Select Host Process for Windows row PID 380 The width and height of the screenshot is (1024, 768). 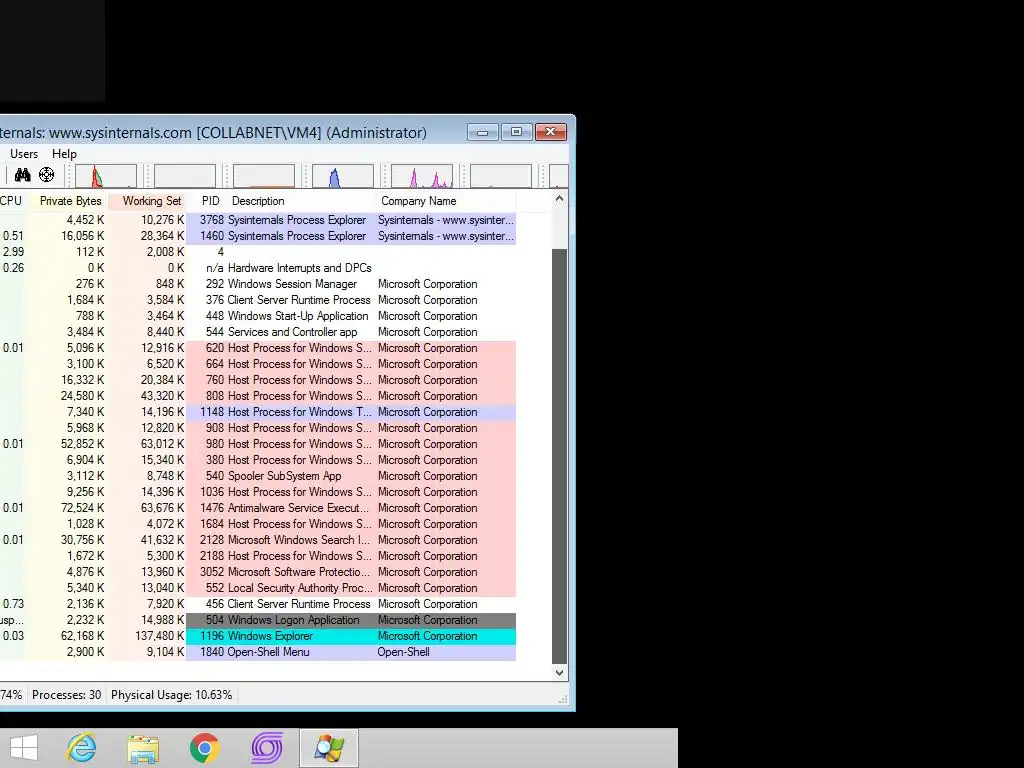[258, 460]
